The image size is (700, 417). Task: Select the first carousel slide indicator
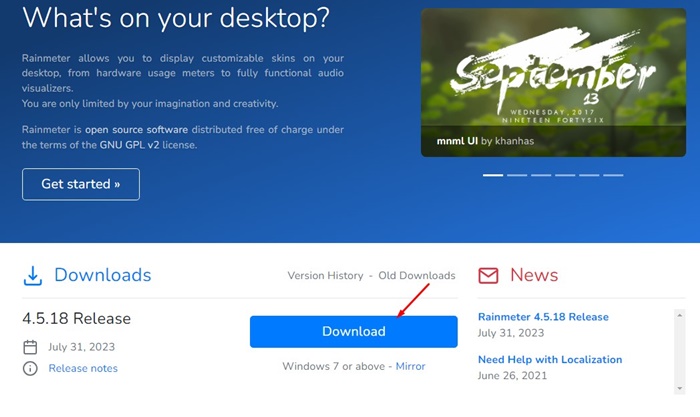pyautogui.click(x=493, y=175)
